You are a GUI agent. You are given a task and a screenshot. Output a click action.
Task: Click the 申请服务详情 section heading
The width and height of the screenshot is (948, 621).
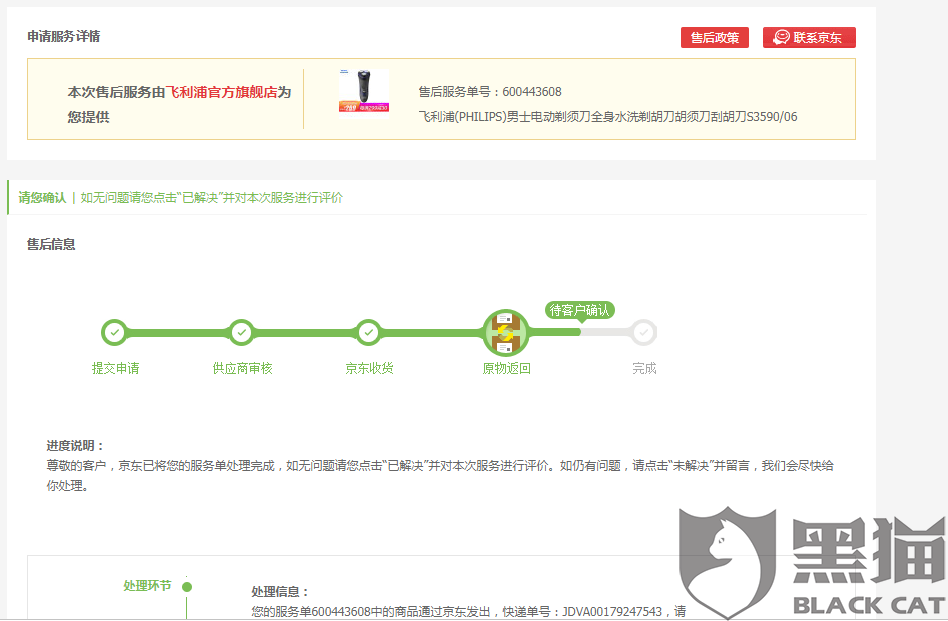pyautogui.click(x=64, y=36)
